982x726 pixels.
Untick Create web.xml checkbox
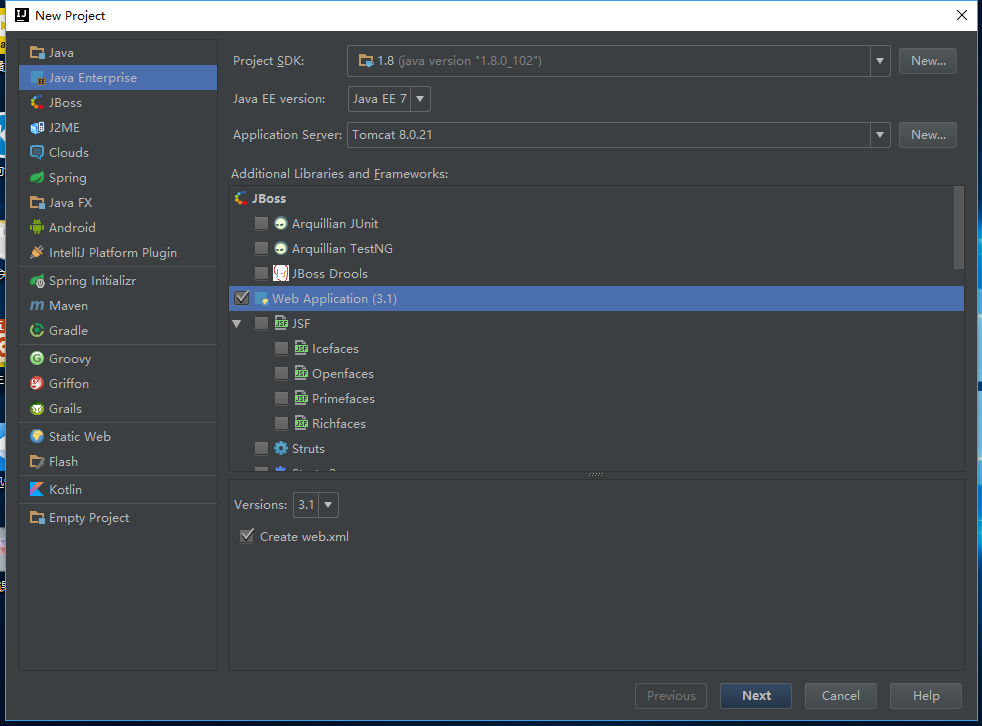tap(247, 536)
